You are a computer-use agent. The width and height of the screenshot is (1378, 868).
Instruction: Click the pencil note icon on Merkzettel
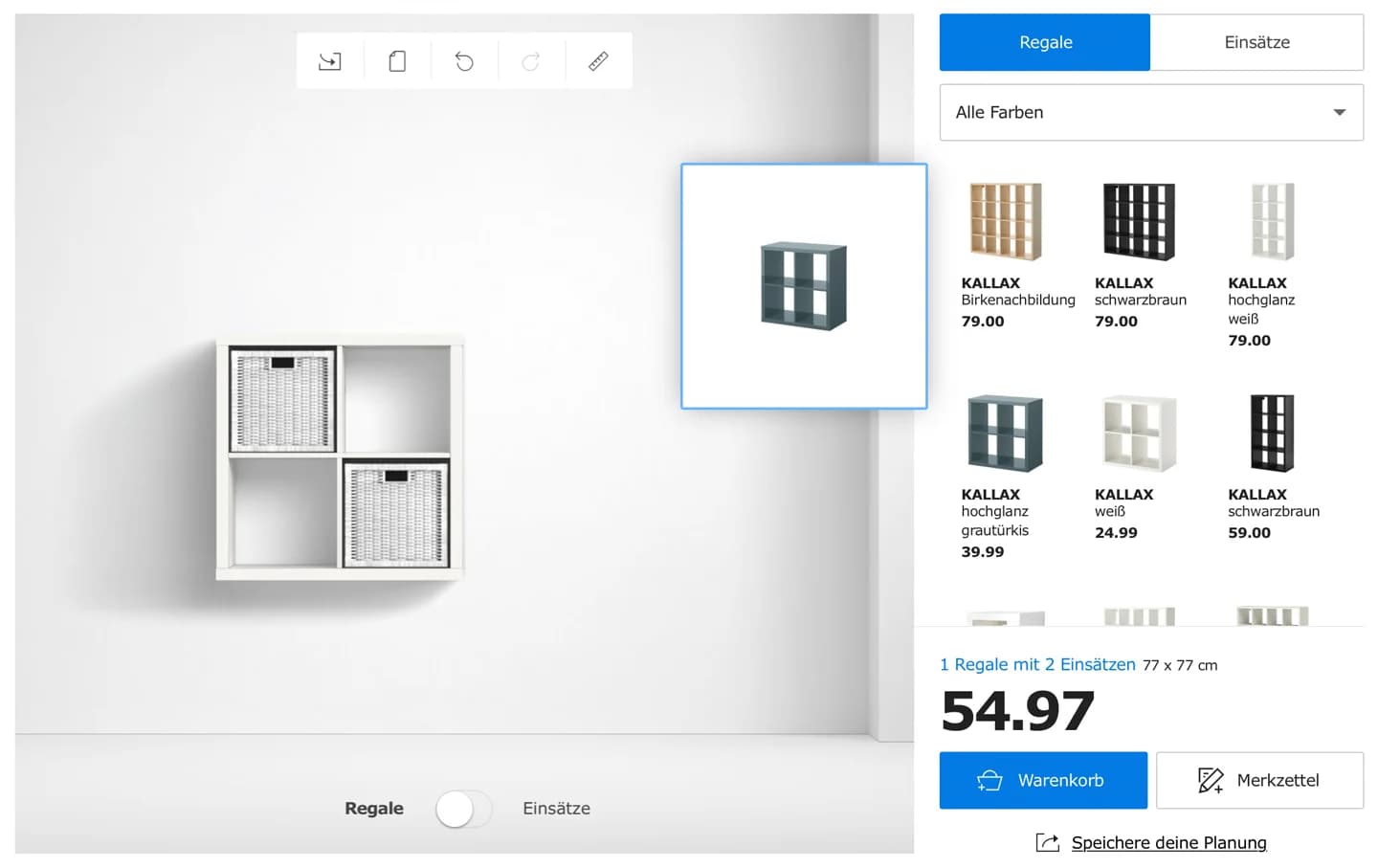pyautogui.click(x=1210, y=781)
